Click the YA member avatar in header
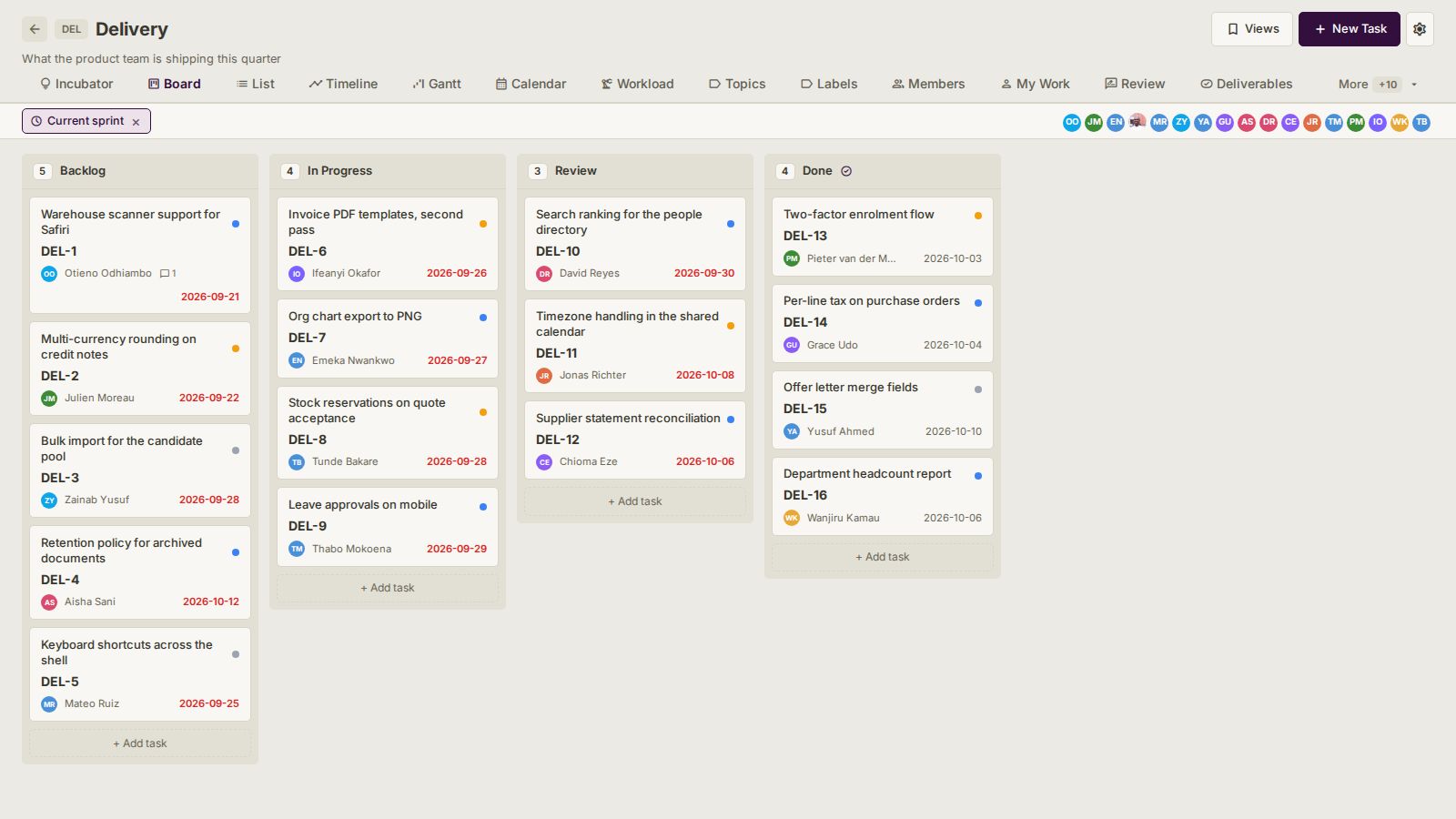 click(1203, 122)
